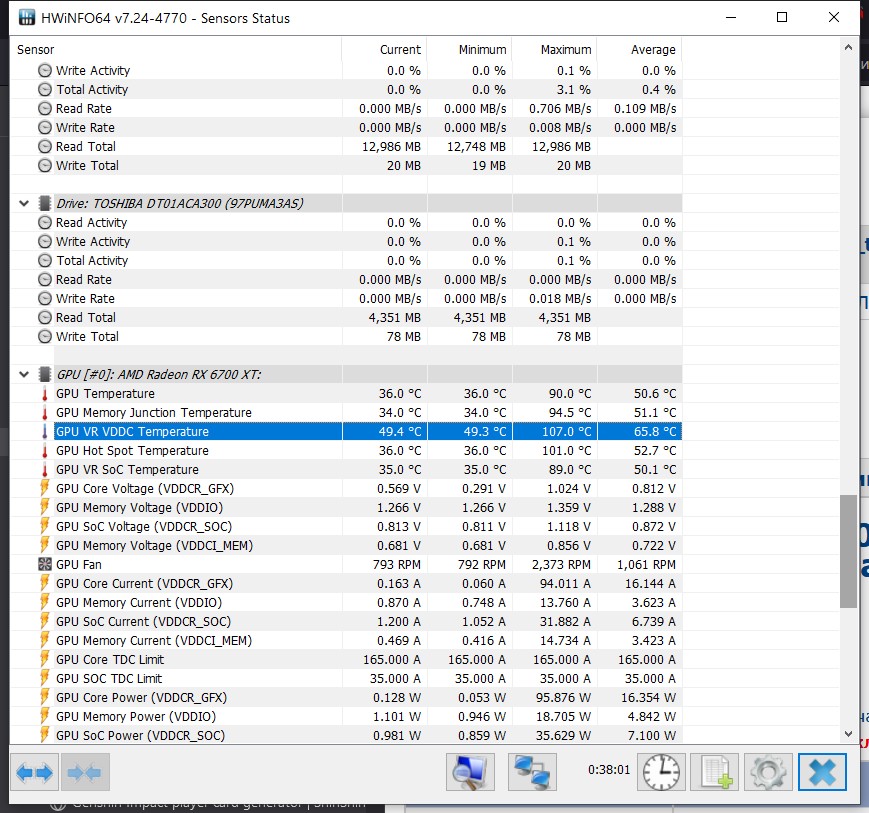The height and width of the screenshot is (813, 869).
Task: Click the TOSHIBA Read Activity clock icon
Action: (45, 222)
